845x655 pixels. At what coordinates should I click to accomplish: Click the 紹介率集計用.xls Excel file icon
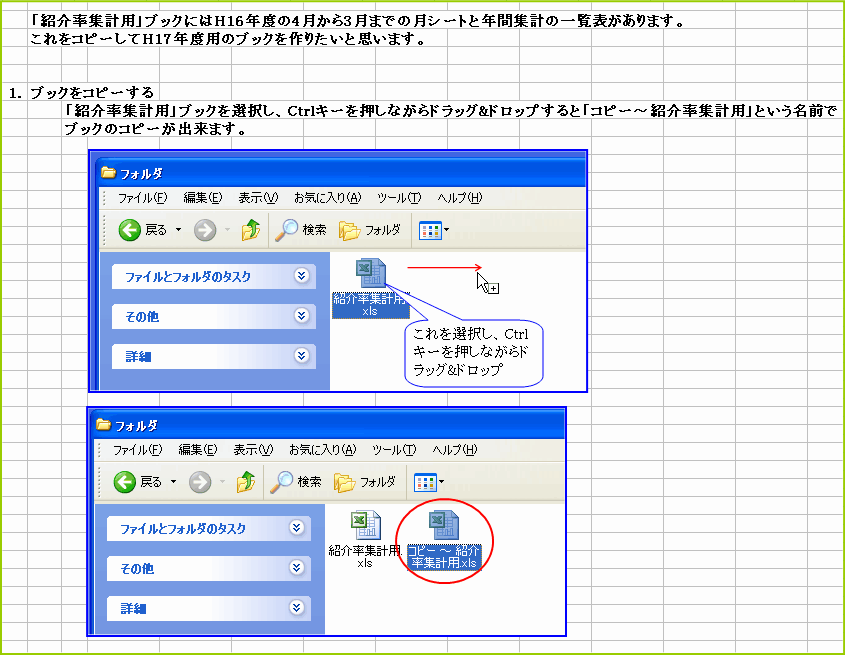click(x=369, y=275)
